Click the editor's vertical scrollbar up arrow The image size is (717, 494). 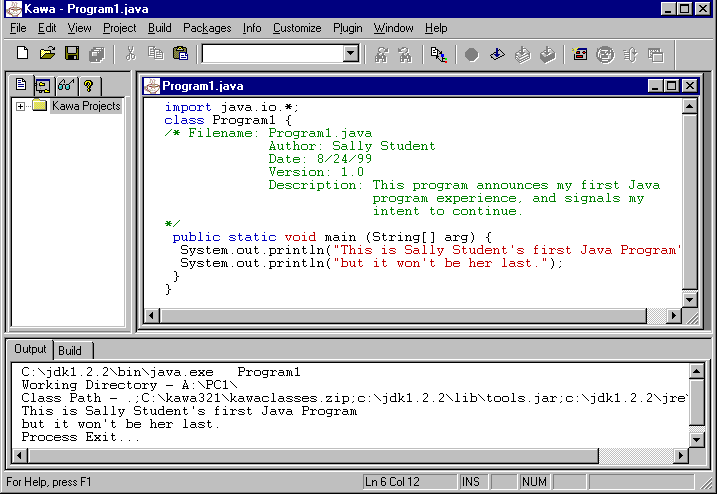click(689, 107)
